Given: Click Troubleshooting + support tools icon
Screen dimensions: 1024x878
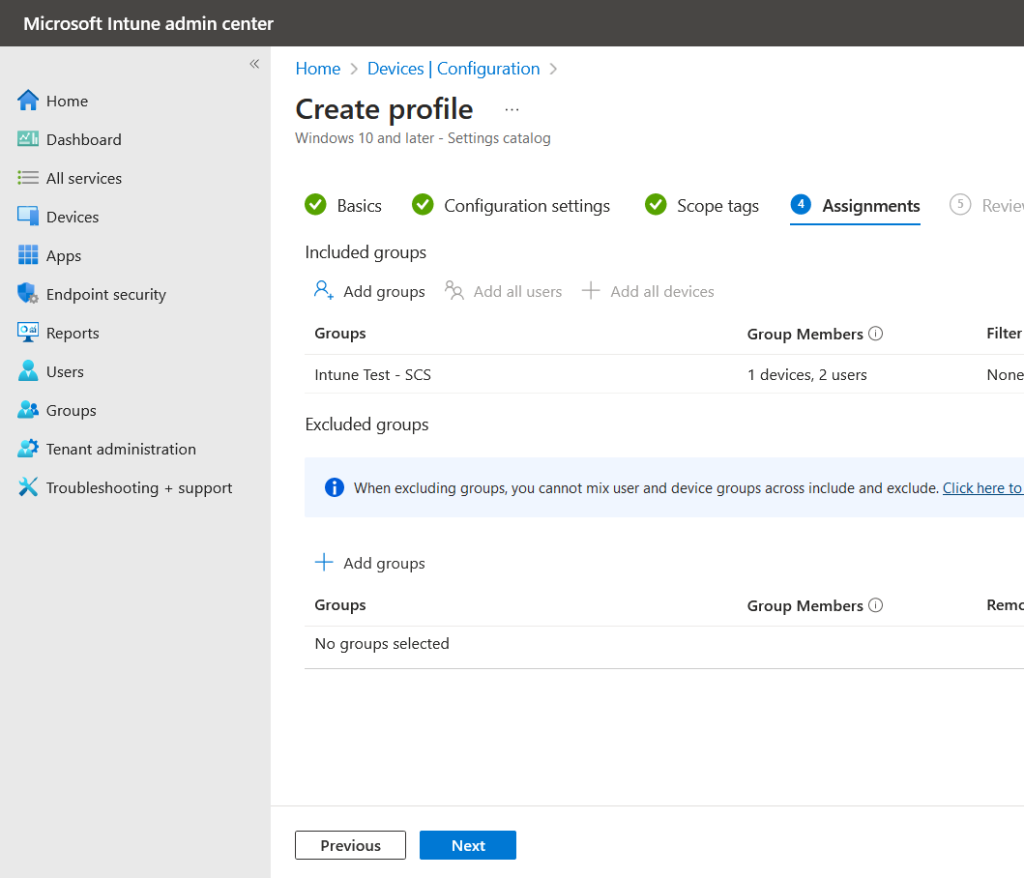Looking at the screenshot, I should 28,488.
